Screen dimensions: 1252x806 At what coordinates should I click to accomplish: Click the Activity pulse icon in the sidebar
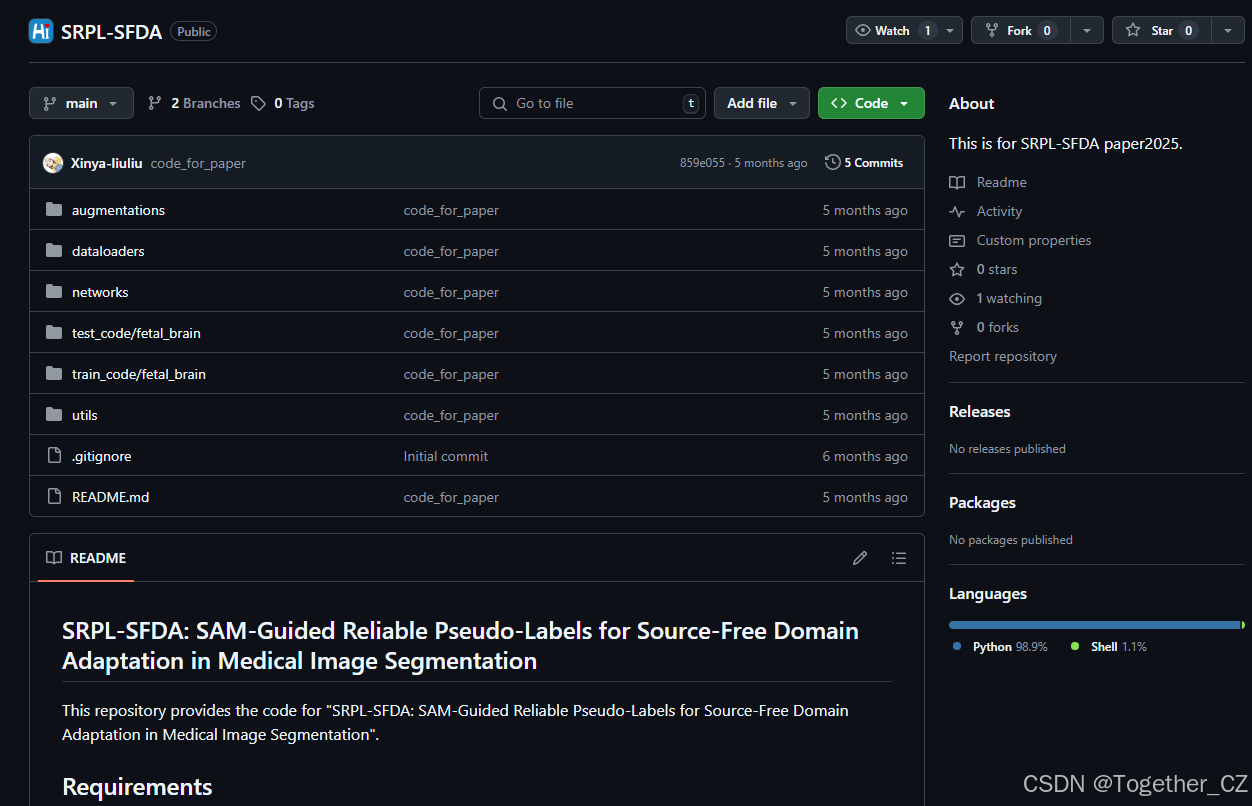[957, 211]
